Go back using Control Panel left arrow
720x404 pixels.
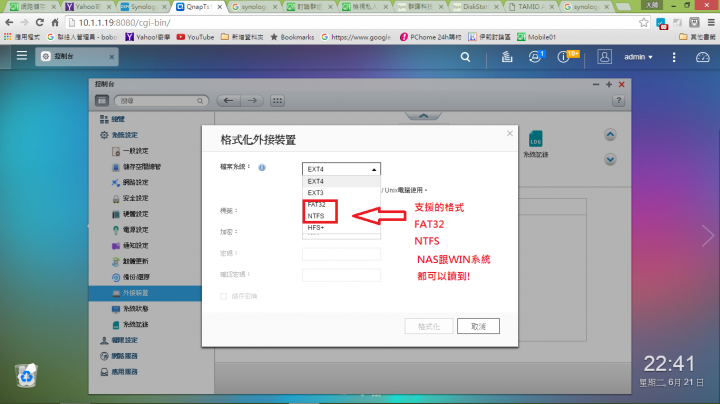click(228, 101)
